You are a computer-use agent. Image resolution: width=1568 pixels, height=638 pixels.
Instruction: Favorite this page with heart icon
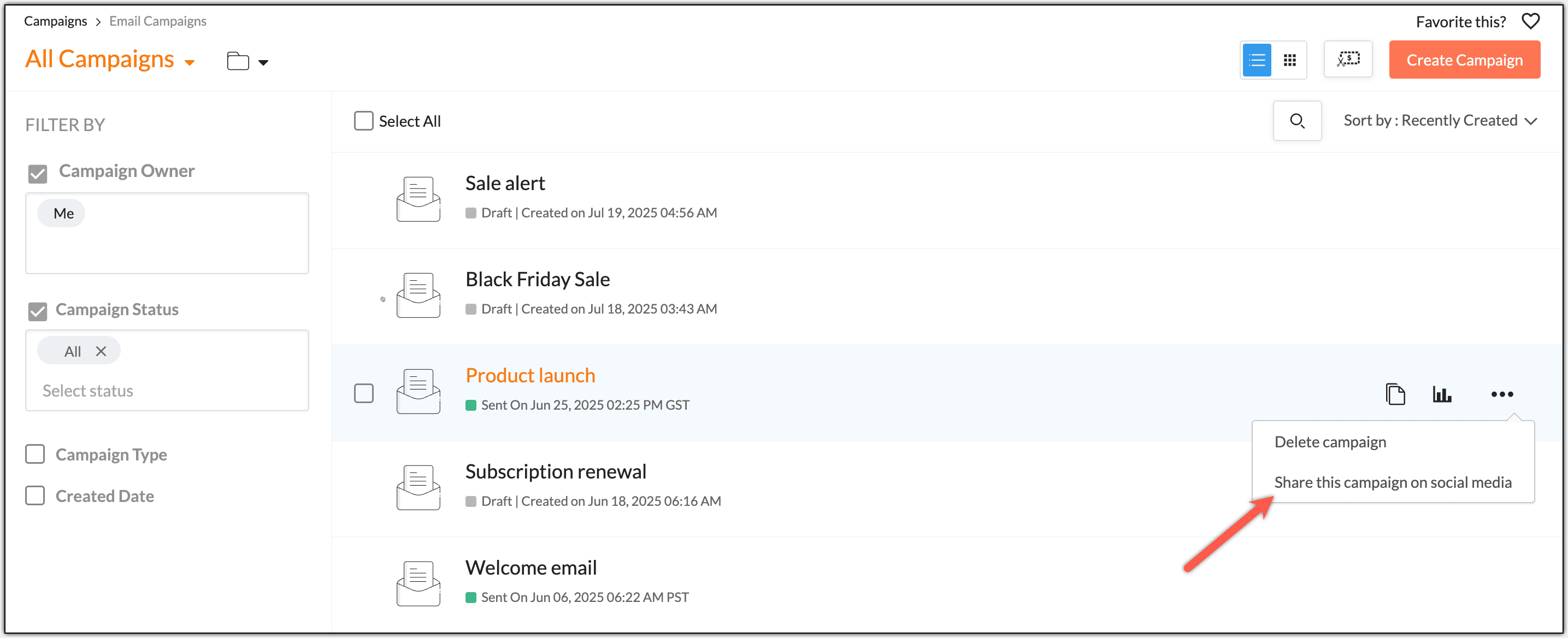tap(1530, 21)
